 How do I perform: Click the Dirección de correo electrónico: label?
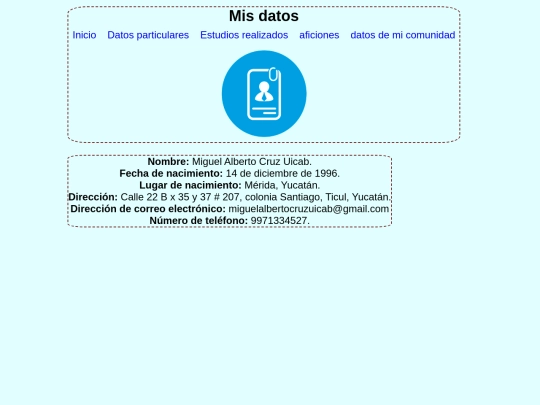tap(148, 209)
